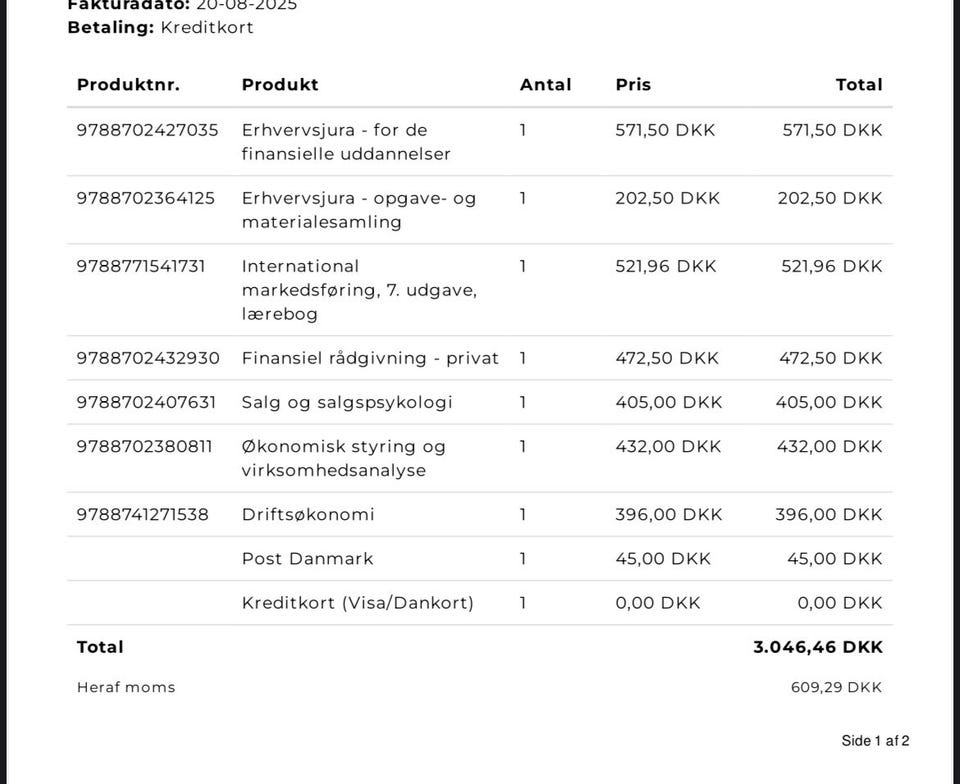960x784 pixels.
Task: Click the Antal column header
Action: pos(545,85)
